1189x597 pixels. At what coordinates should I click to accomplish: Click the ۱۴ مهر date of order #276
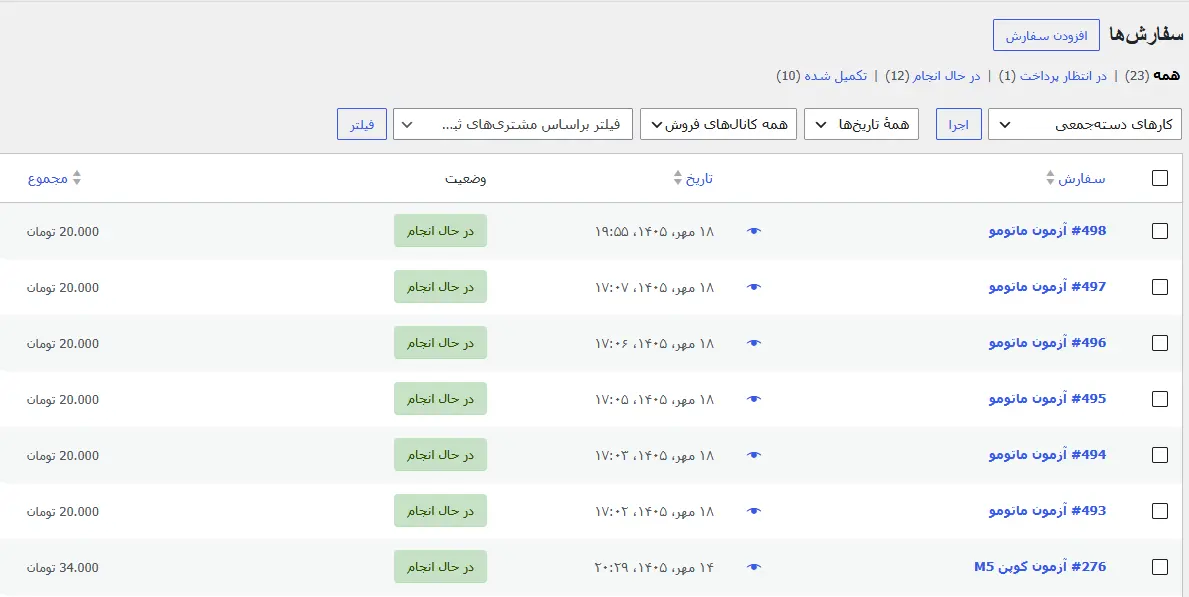pyautogui.click(x=654, y=567)
